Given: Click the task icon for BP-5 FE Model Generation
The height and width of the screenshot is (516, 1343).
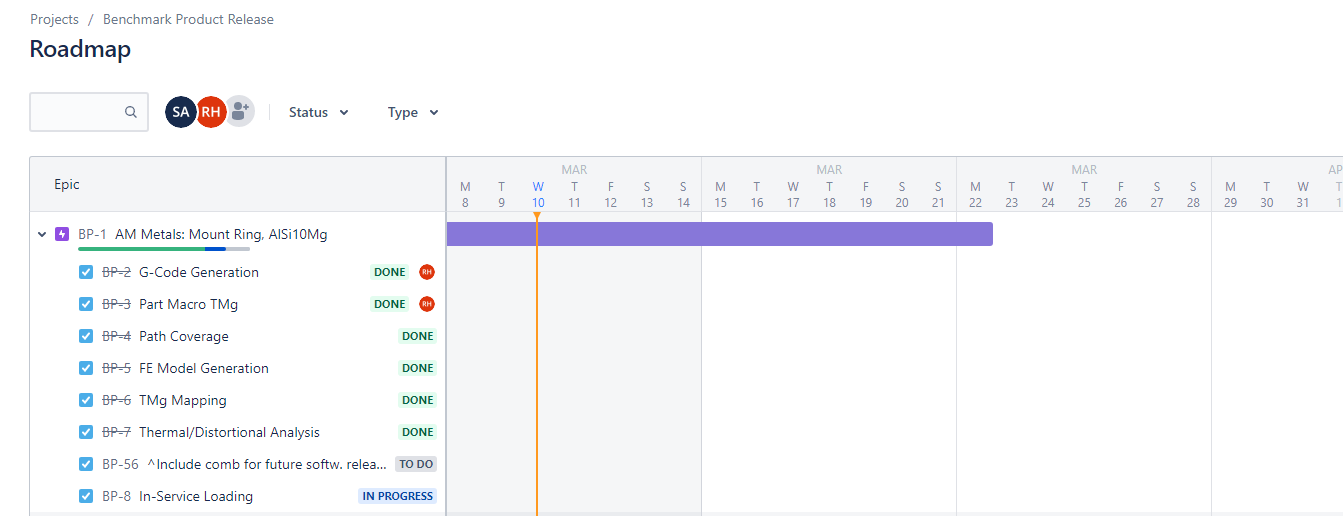Looking at the screenshot, I should [86, 368].
